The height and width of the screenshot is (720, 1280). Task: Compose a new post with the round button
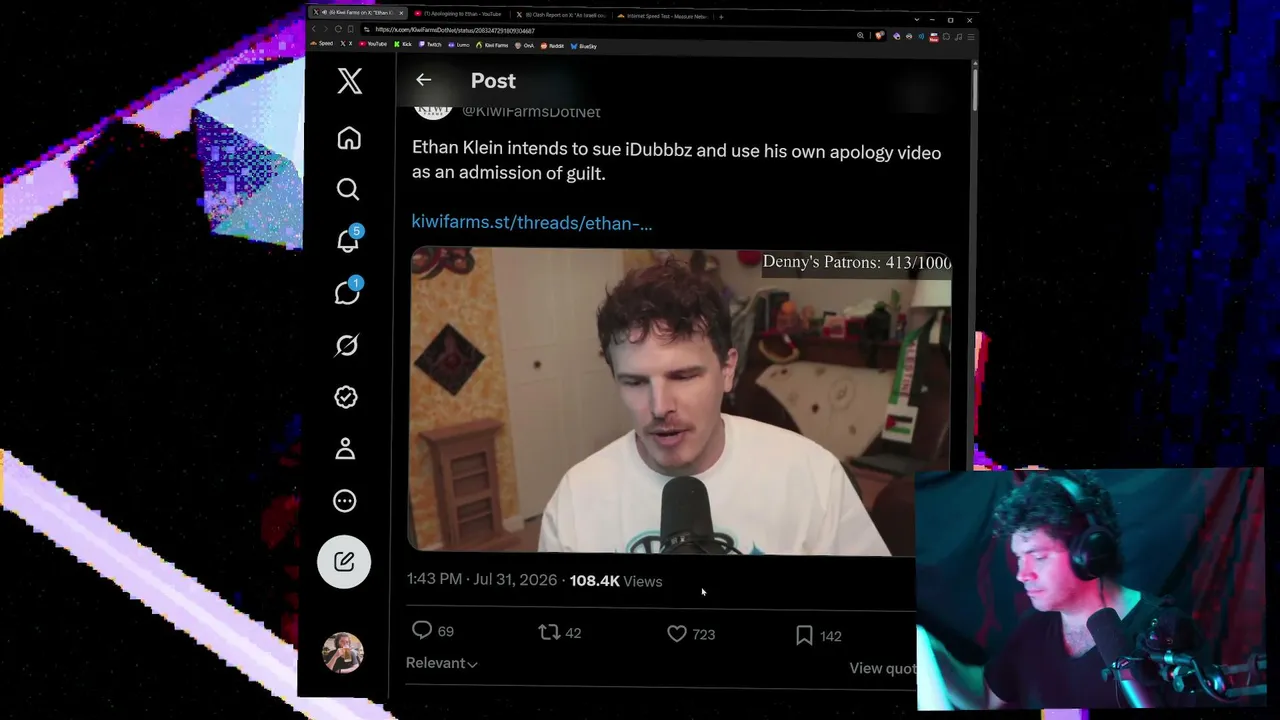(344, 562)
